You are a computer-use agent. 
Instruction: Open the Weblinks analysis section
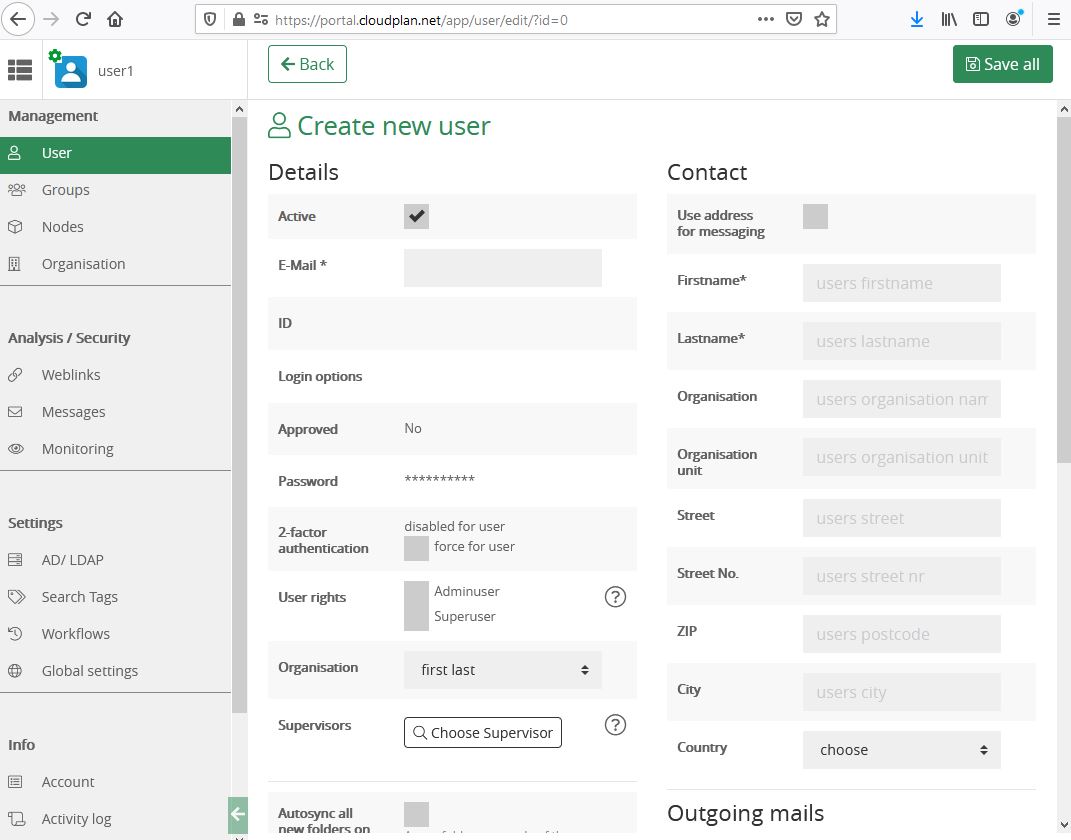pyautogui.click(x=70, y=374)
